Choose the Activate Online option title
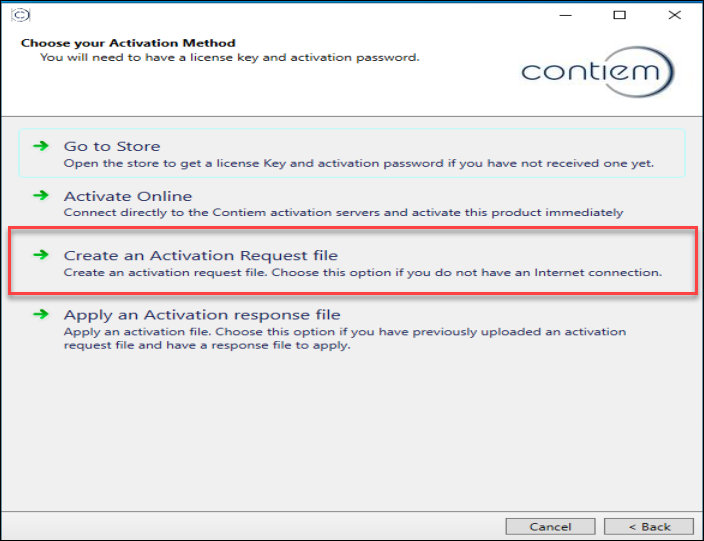 click(128, 196)
